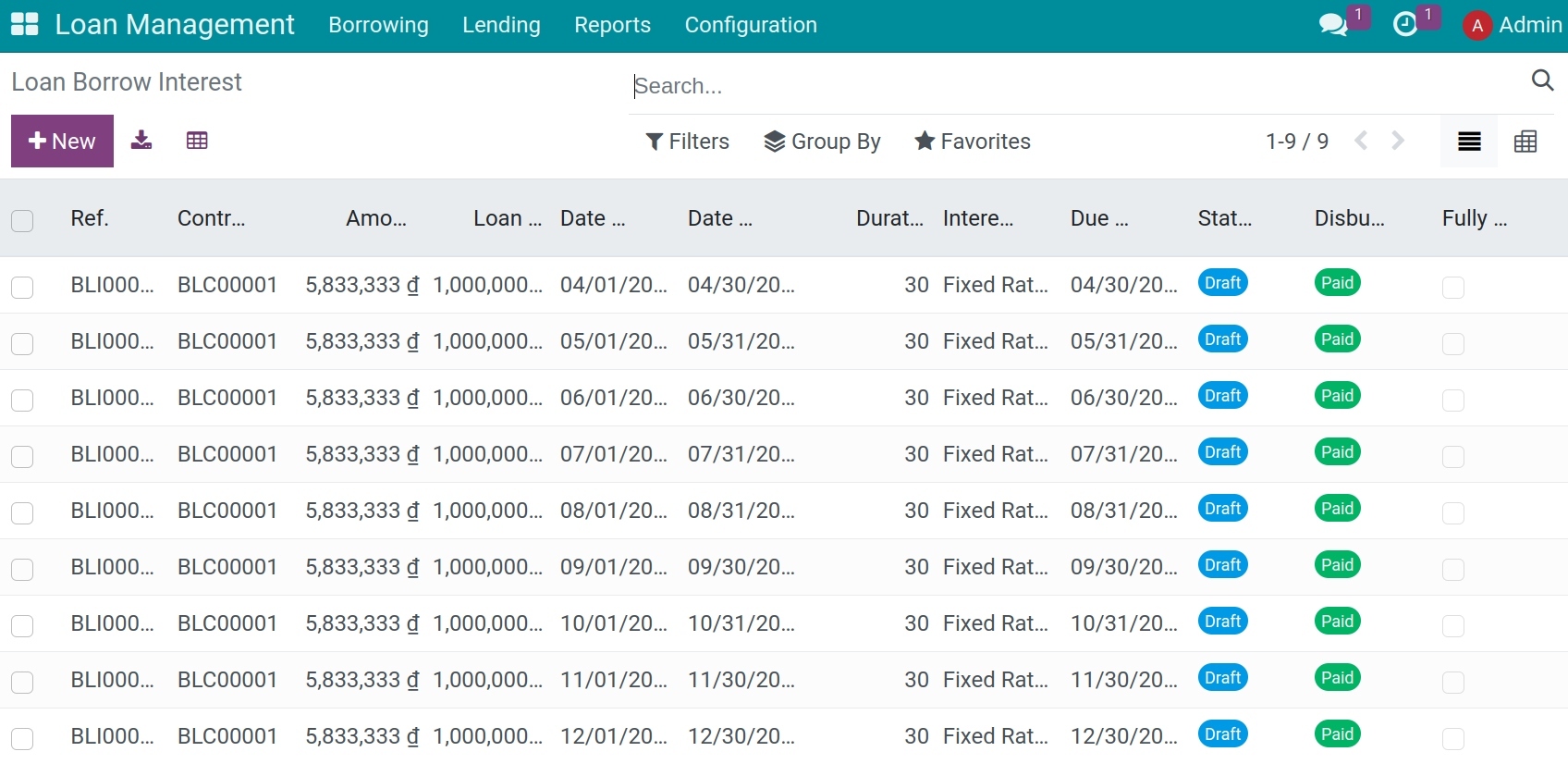Sort by the Due date column header
The width and height of the screenshot is (1568, 764).
pos(1099,218)
